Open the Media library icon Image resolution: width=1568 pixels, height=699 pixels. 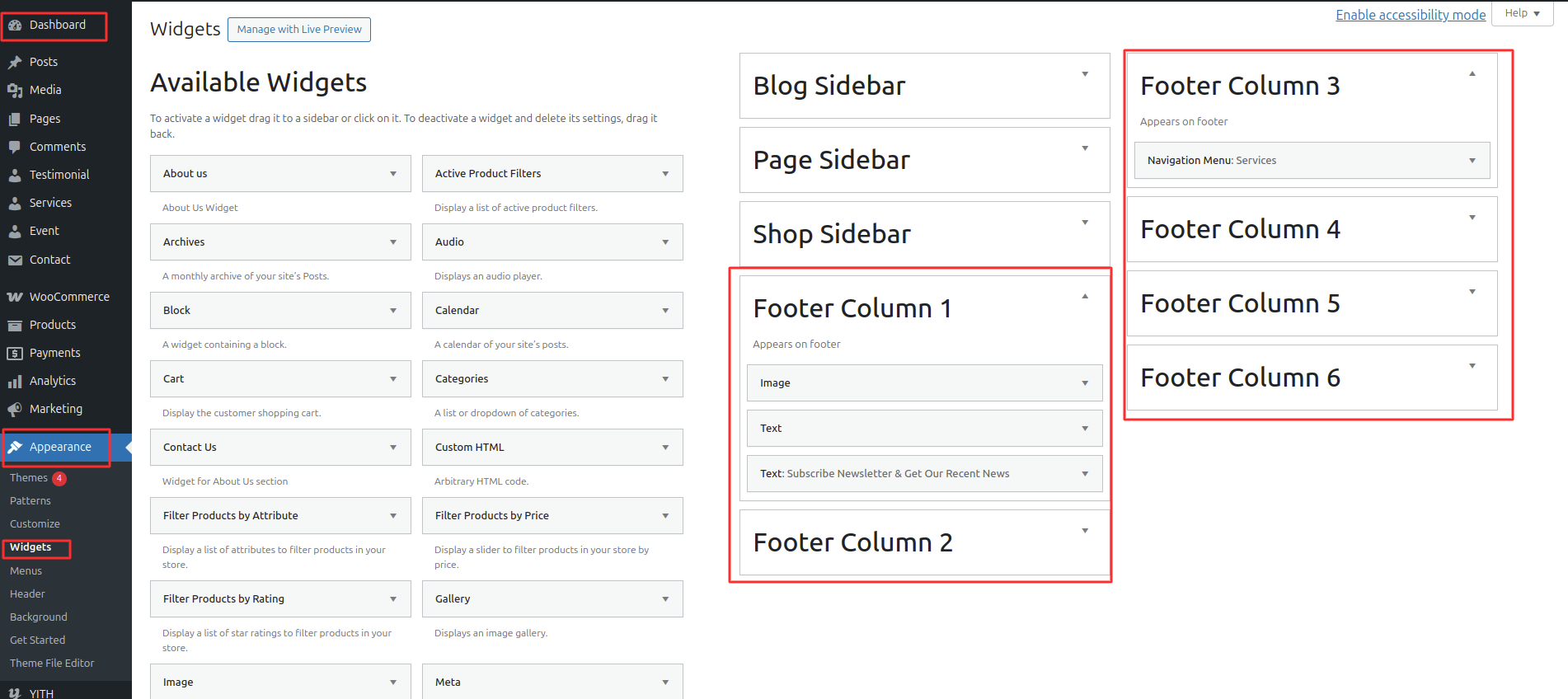[x=15, y=89]
